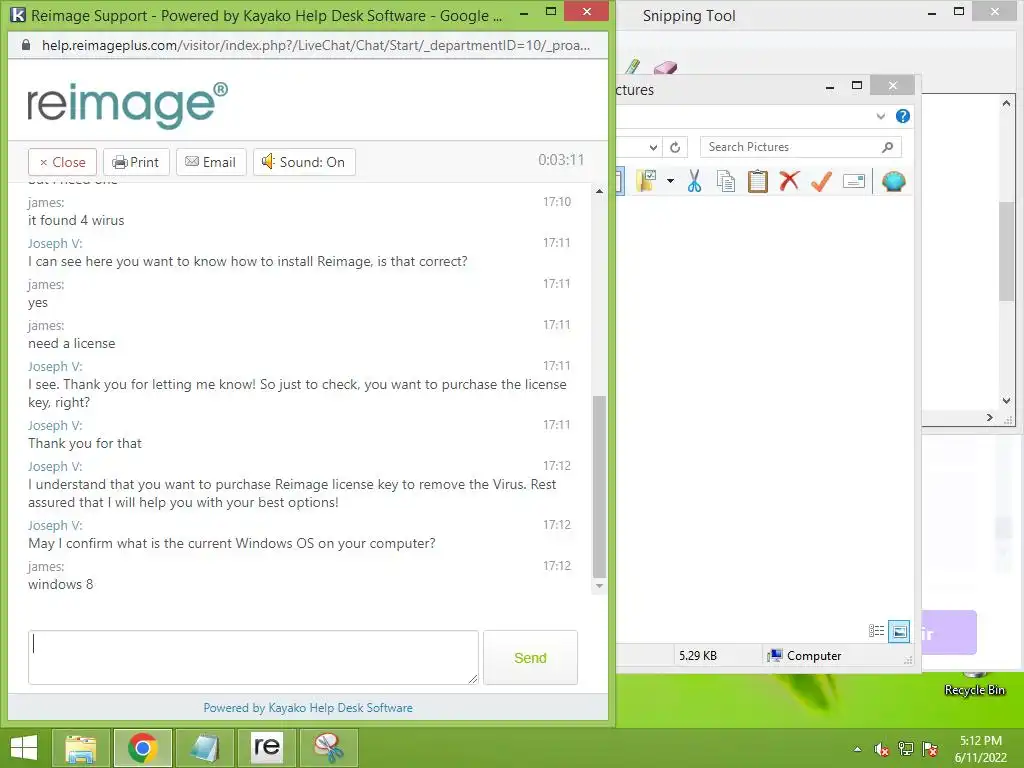The image size is (1024, 768).
Task: Click the chat scrollbar up arrow
Action: (x=599, y=191)
